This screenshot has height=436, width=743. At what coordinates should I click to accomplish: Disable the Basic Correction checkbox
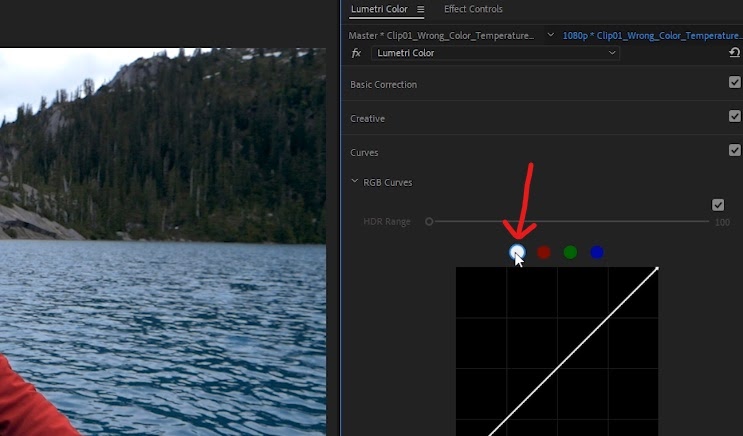pyautogui.click(x=734, y=82)
